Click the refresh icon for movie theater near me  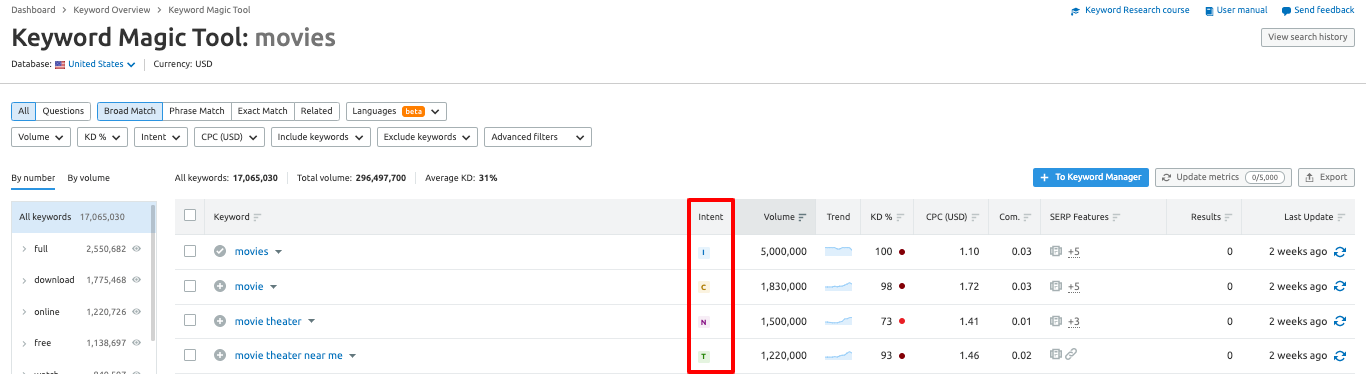[x=1340, y=356]
